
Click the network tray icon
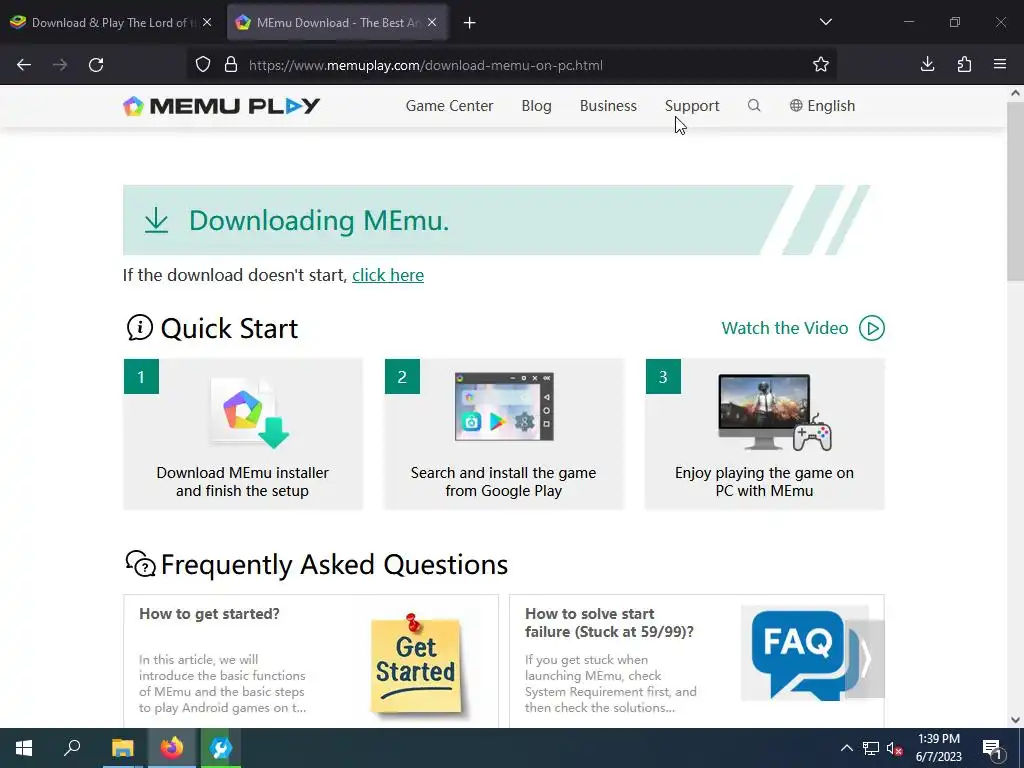pyautogui.click(x=871, y=748)
